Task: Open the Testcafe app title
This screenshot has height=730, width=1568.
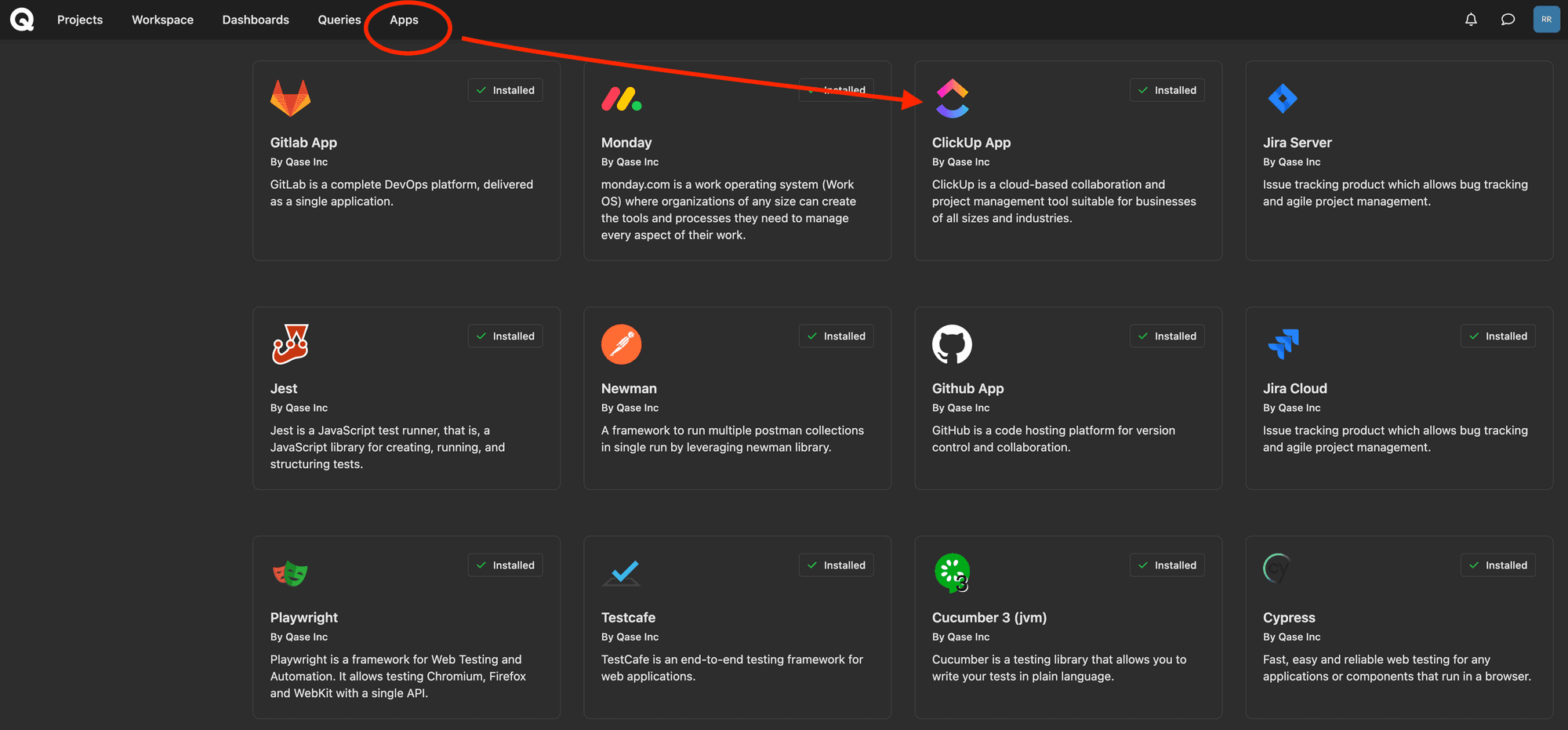Action: pyautogui.click(x=628, y=618)
